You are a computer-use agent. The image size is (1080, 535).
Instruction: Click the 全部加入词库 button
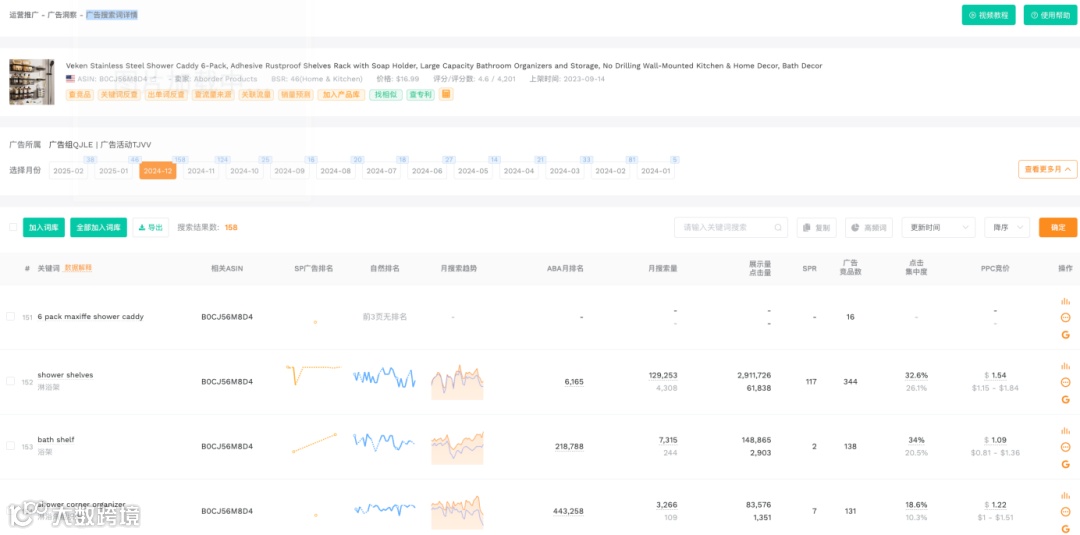98,227
